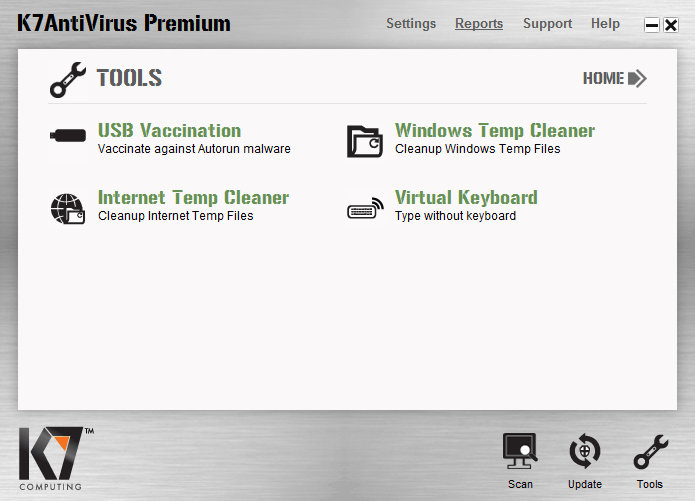
Task: Open the Reports menu
Action: (x=479, y=23)
